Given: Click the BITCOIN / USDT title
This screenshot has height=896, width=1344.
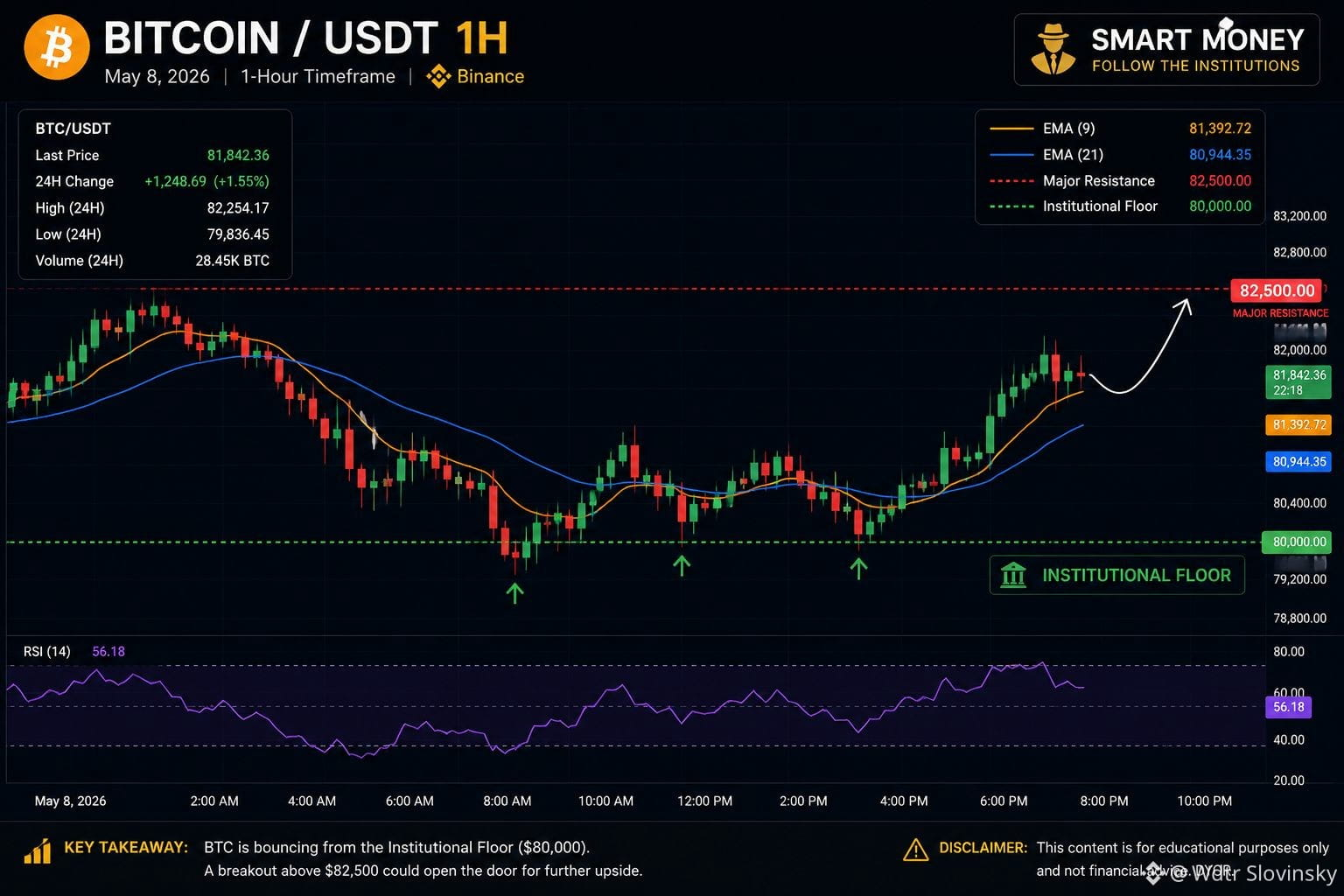Looking at the screenshot, I should pyautogui.click(x=271, y=38).
